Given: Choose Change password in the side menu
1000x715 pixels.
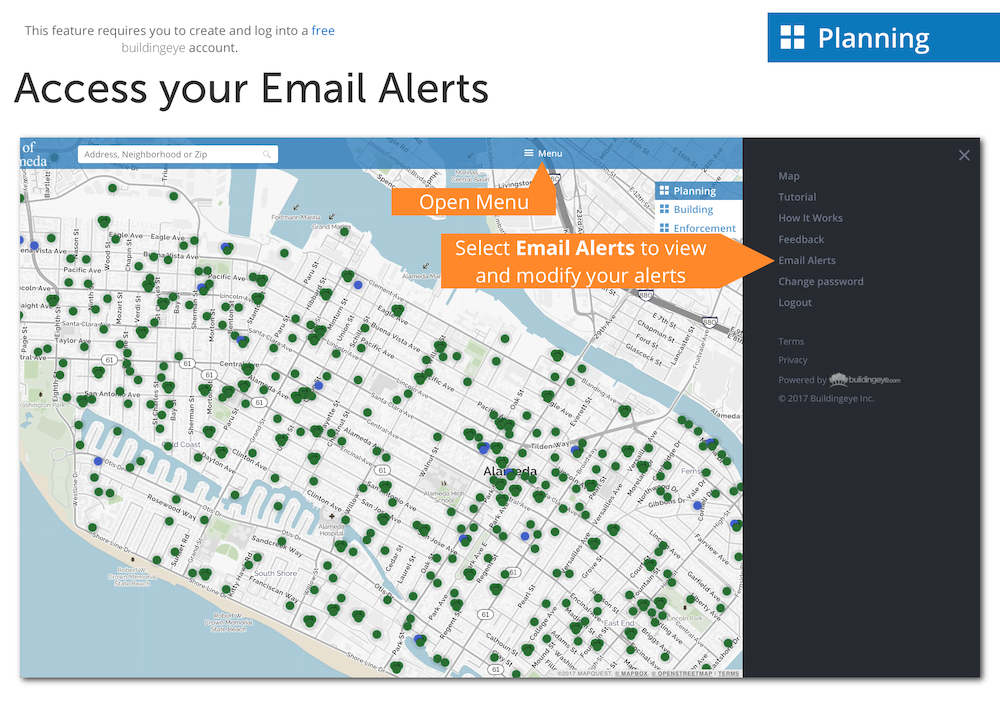Looking at the screenshot, I should pos(820,281).
